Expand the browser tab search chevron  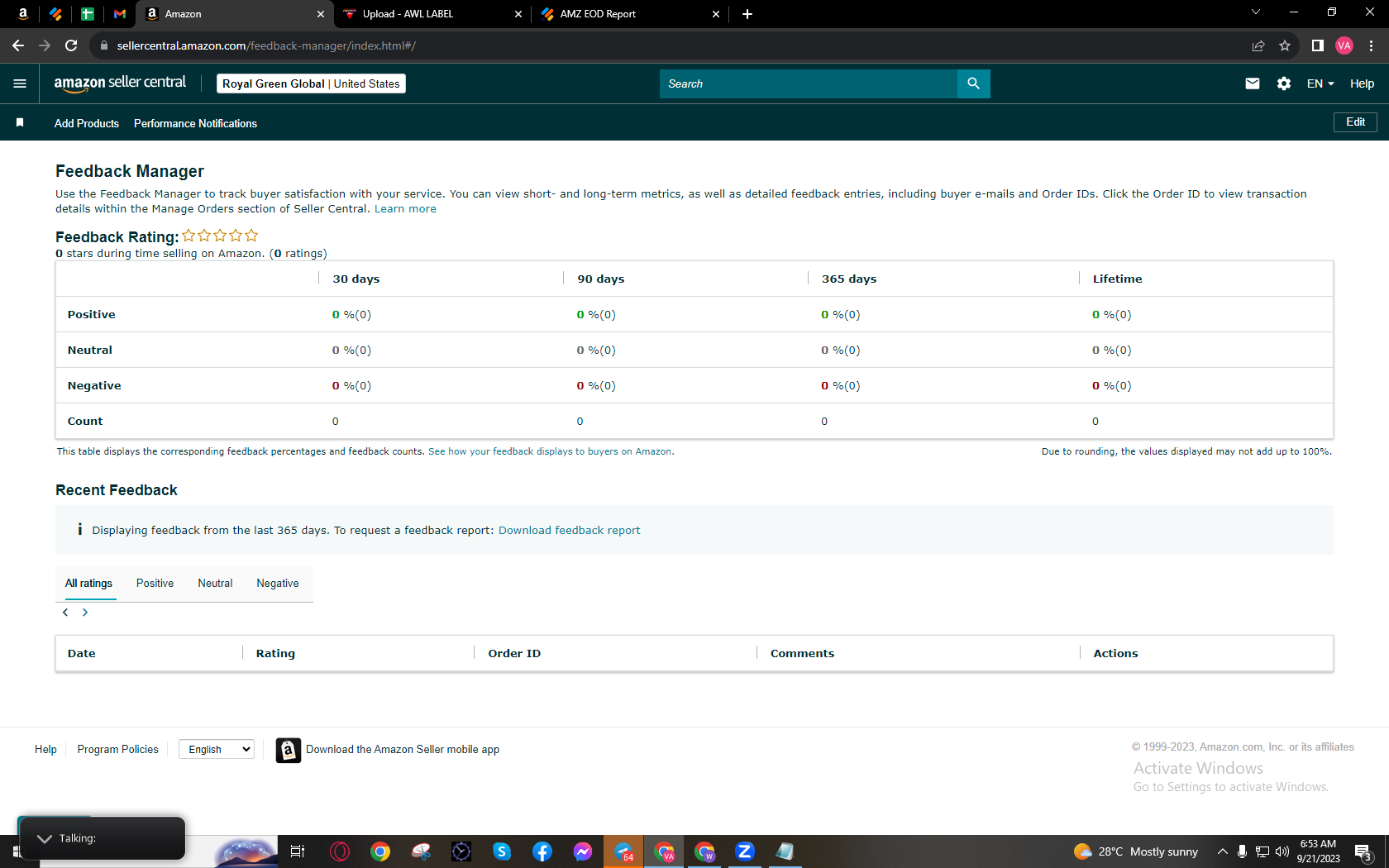point(1255,12)
